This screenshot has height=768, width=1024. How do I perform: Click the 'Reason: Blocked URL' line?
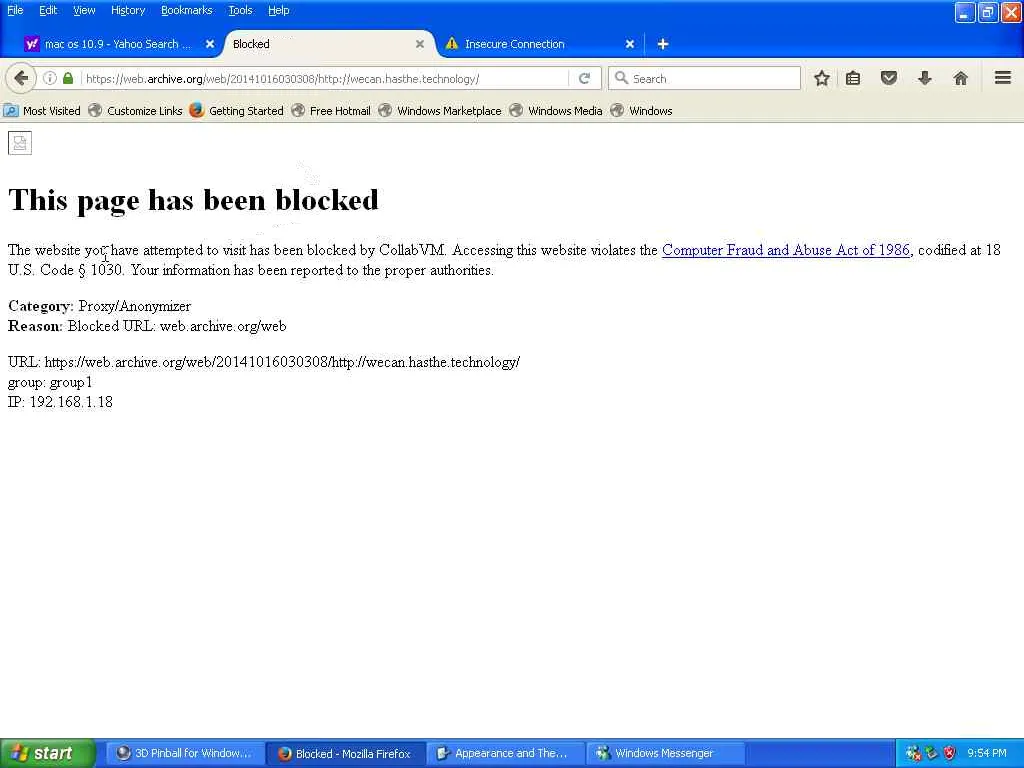point(147,326)
